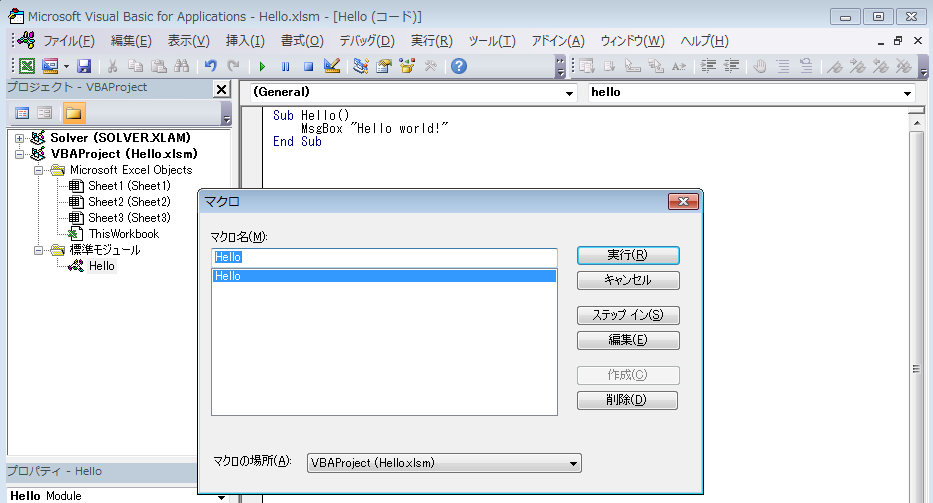
Task: Open the 表示(V) menu
Action: pos(189,41)
